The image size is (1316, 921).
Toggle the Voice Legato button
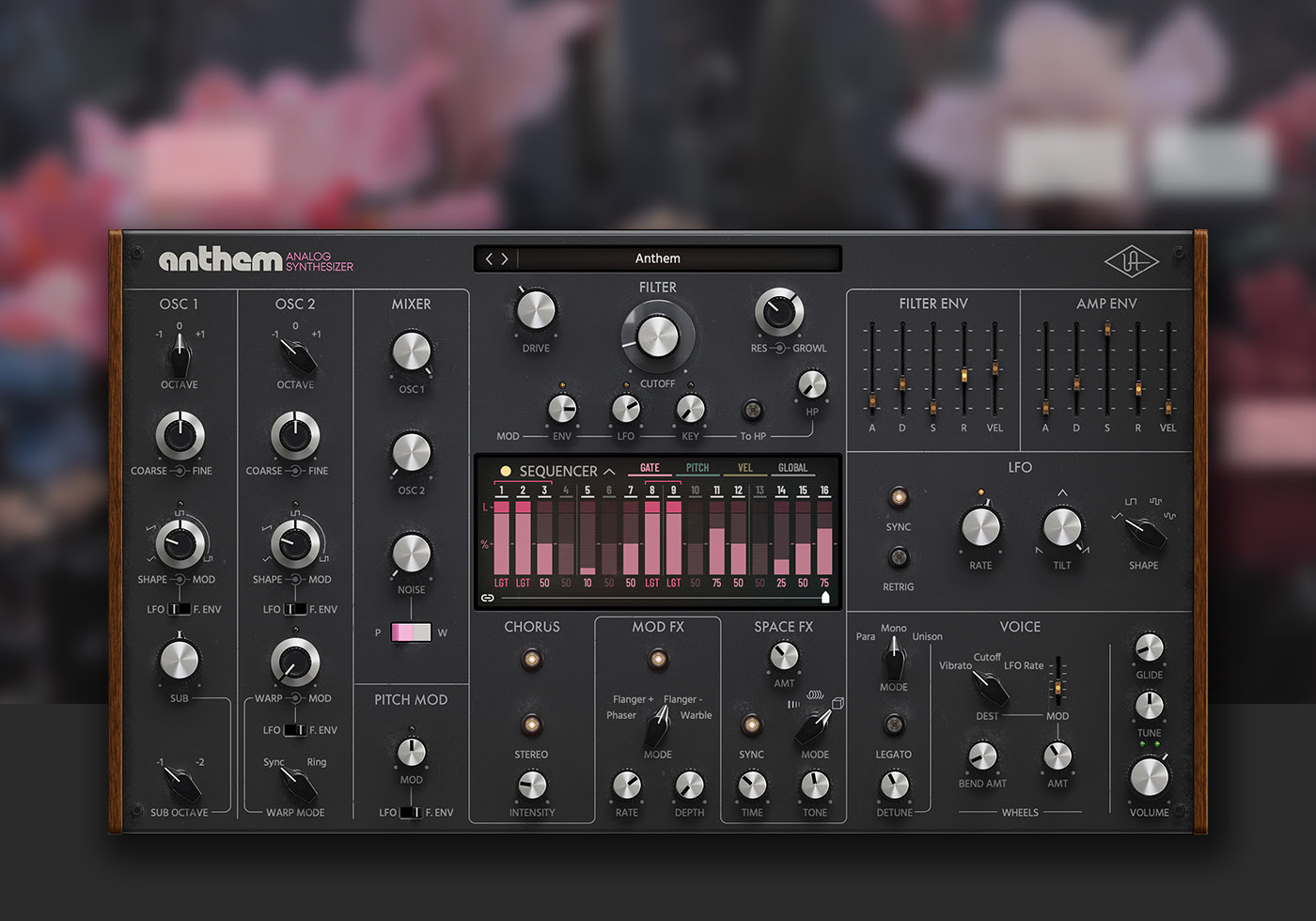[x=894, y=725]
